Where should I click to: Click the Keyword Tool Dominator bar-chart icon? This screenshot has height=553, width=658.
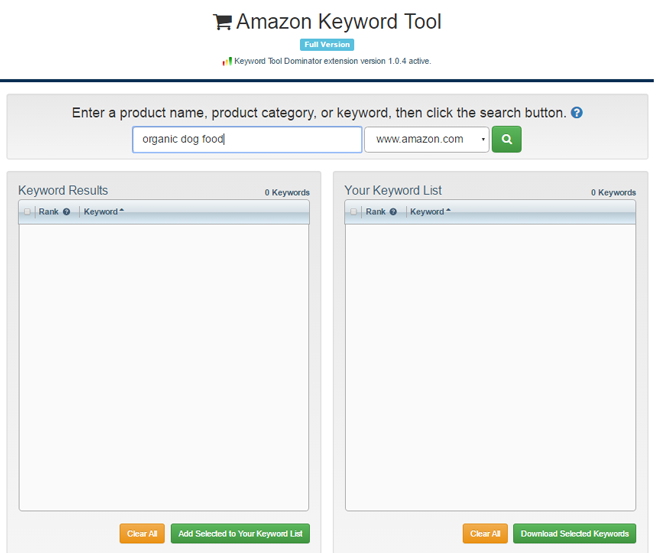pyautogui.click(x=227, y=61)
